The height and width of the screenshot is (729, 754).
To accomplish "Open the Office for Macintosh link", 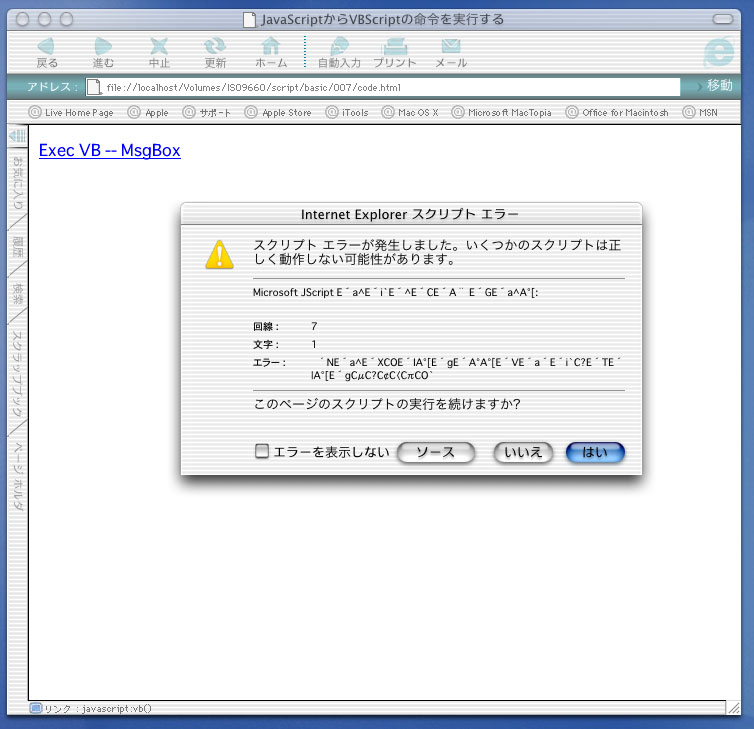I will pyautogui.click(x=617, y=113).
